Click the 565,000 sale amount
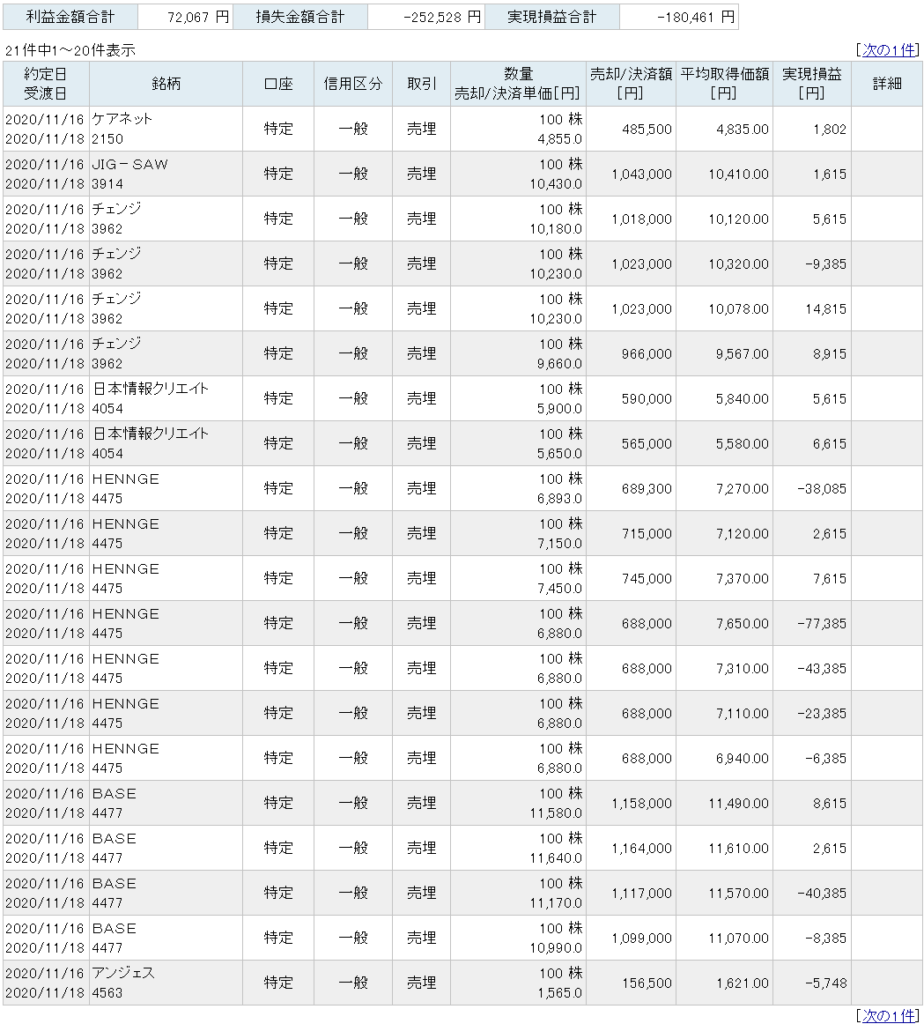The height and width of the screenshot is (1024, 924). pos(646,444)
